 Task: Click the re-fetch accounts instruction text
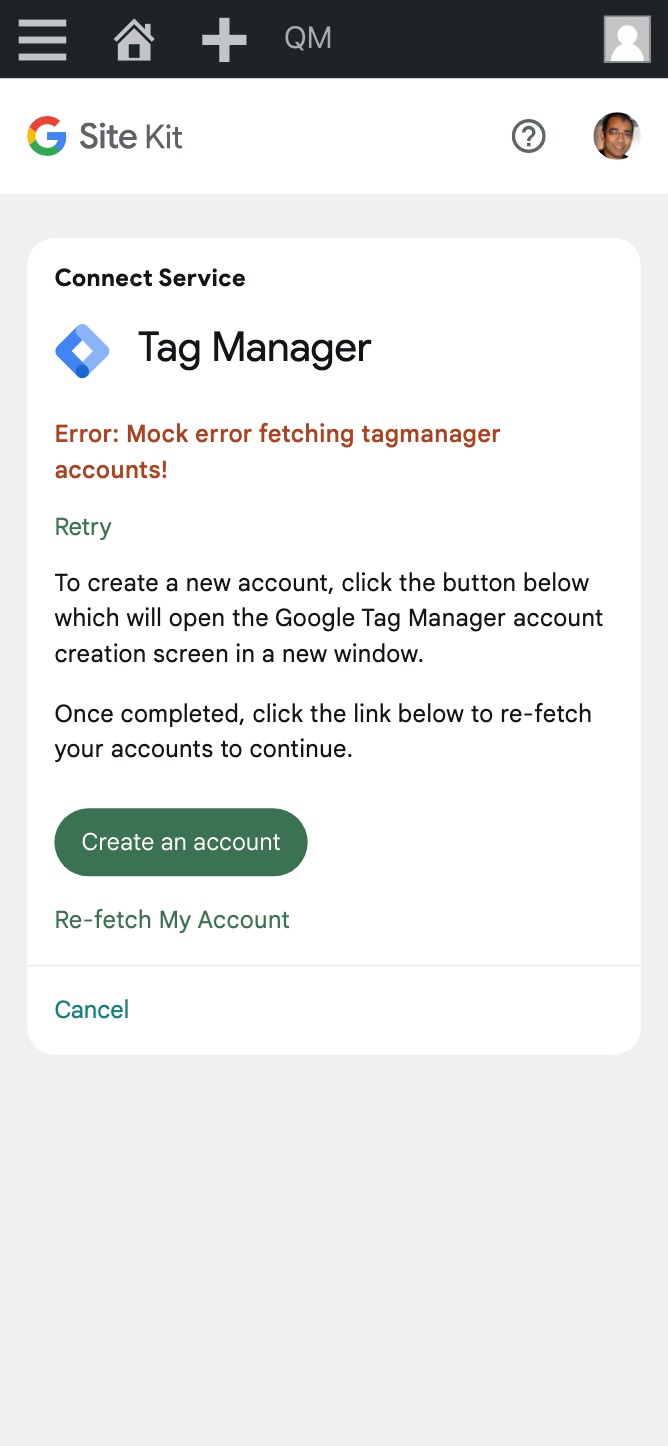click(322, 731)
